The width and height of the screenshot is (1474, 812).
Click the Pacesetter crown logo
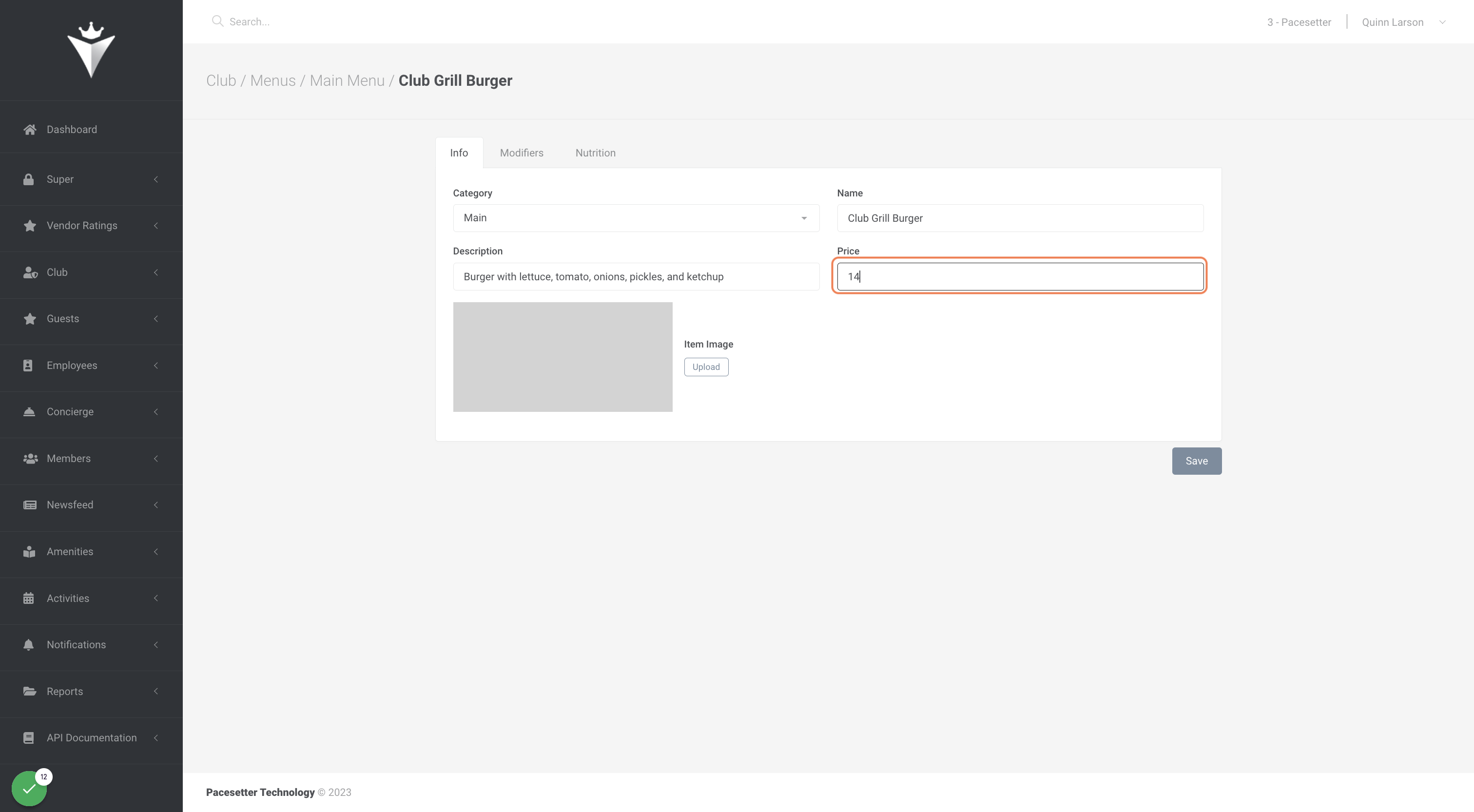click(x=91, y=50)
